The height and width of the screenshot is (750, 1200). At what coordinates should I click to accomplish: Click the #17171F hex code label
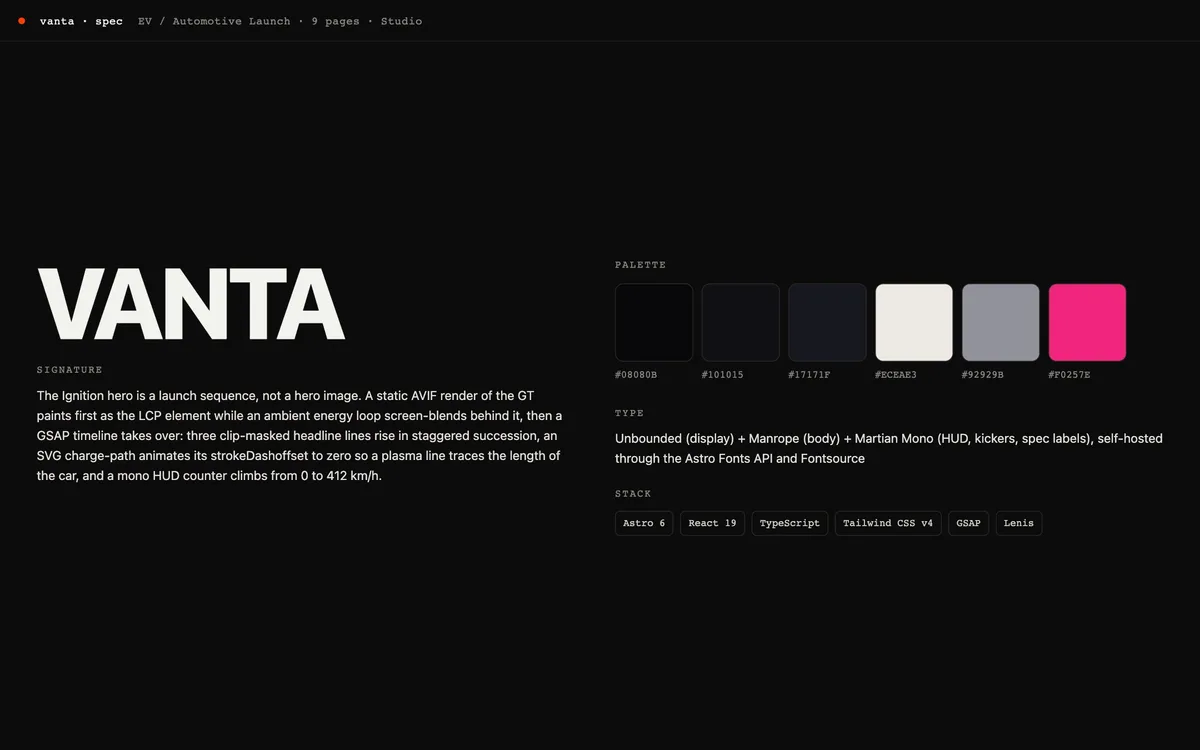809,375
